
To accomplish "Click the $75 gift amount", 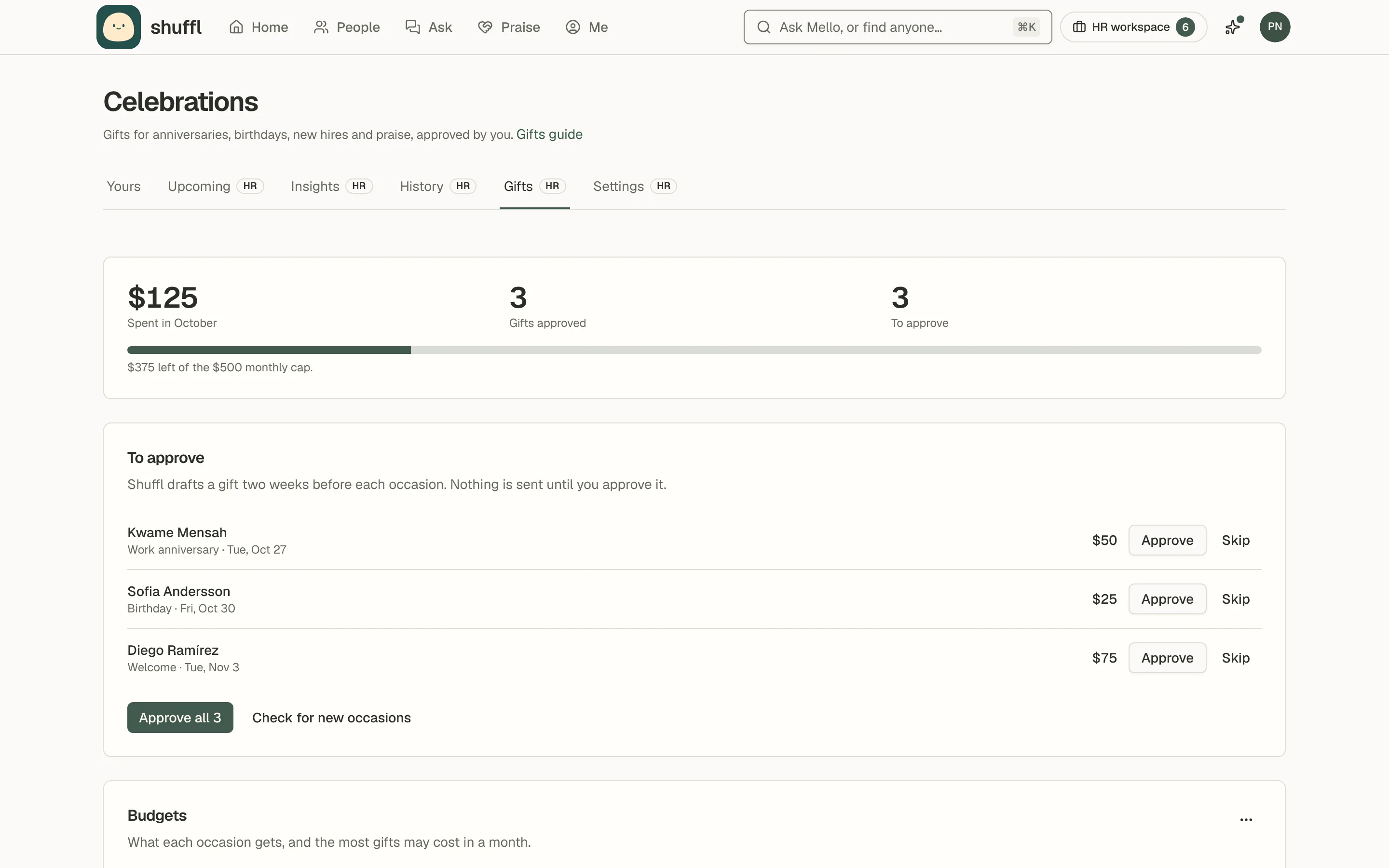I will coord(1104,658).
